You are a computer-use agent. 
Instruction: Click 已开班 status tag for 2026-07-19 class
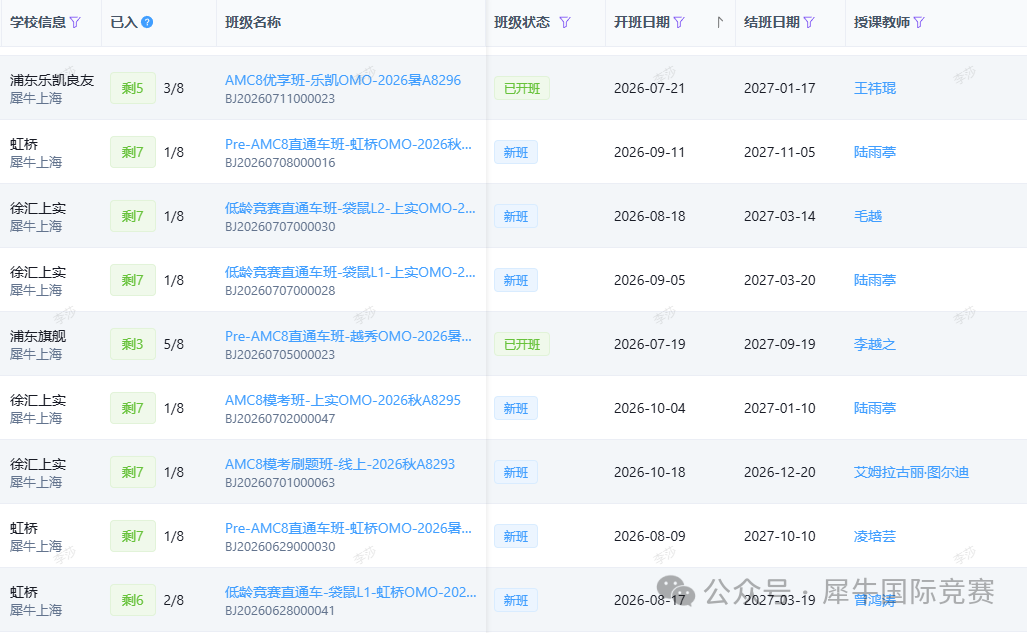(522, 344)
